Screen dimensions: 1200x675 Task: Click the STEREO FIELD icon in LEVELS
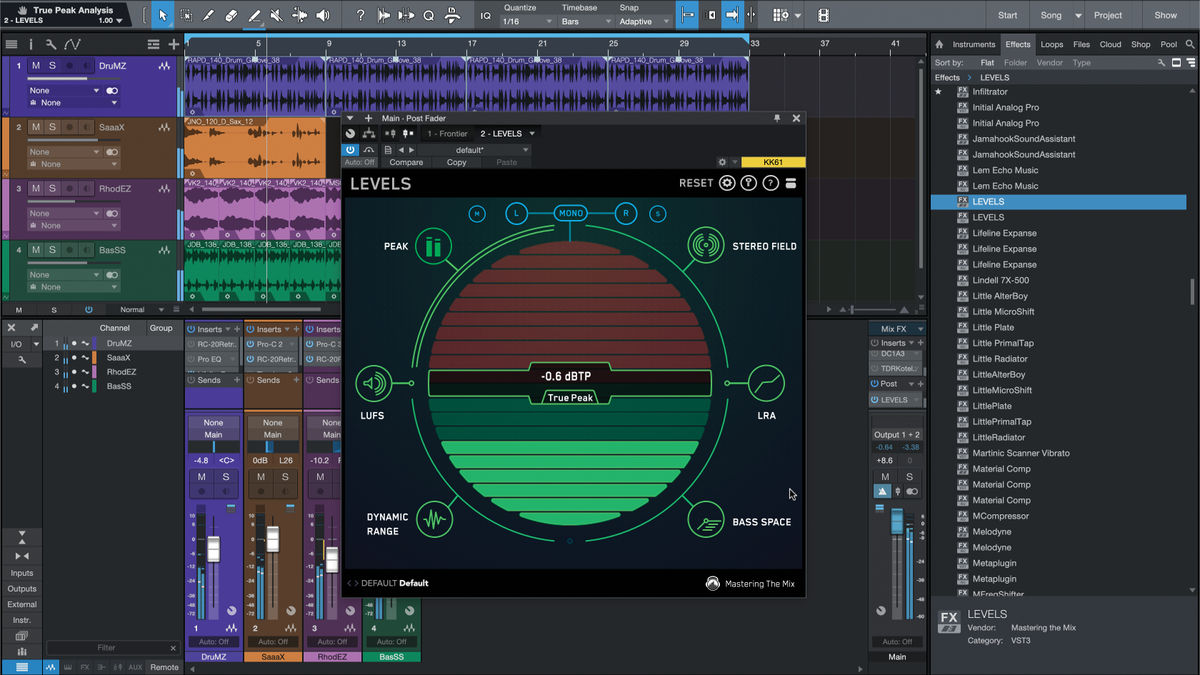click(x=705, y=245)
